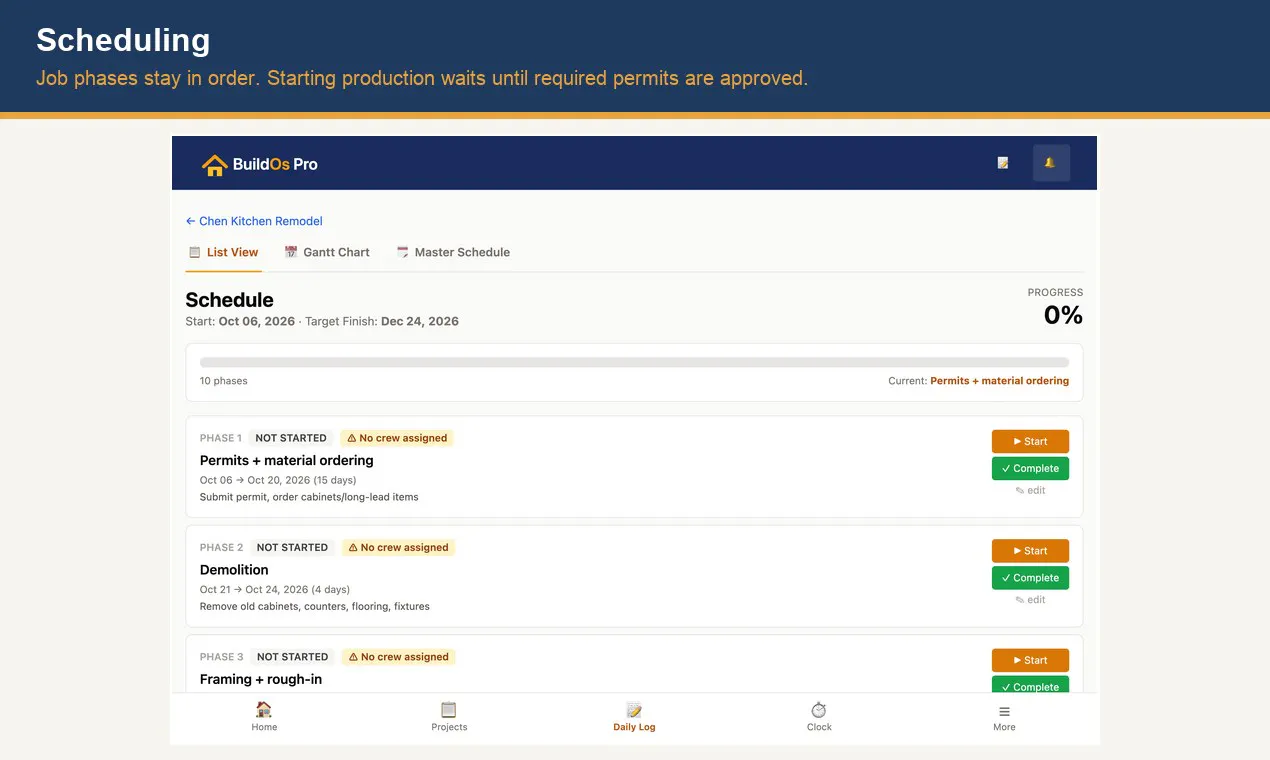Screen dimensions: 1270x760
Task: Go to Home in bottom navigation
Action: 264,716
